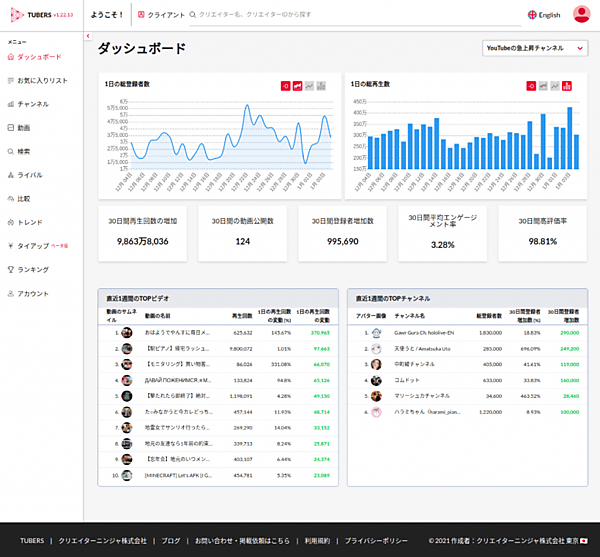Click the search magnifier icon in the top bar
The height and width of the screenshot is (557, 600).
click(x=192, y=15)
